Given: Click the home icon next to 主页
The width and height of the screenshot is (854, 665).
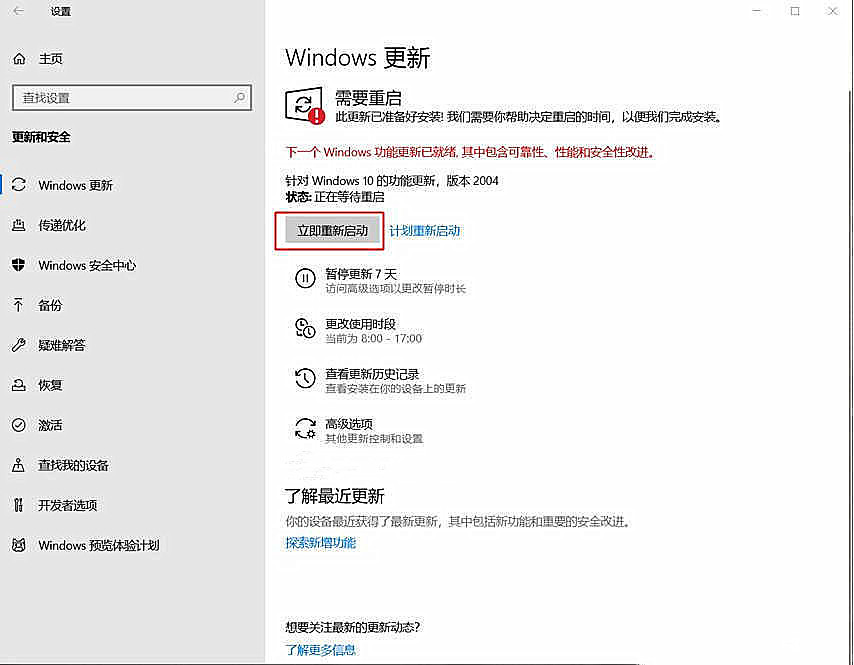Looking at the screenshot, I should 19,58.
